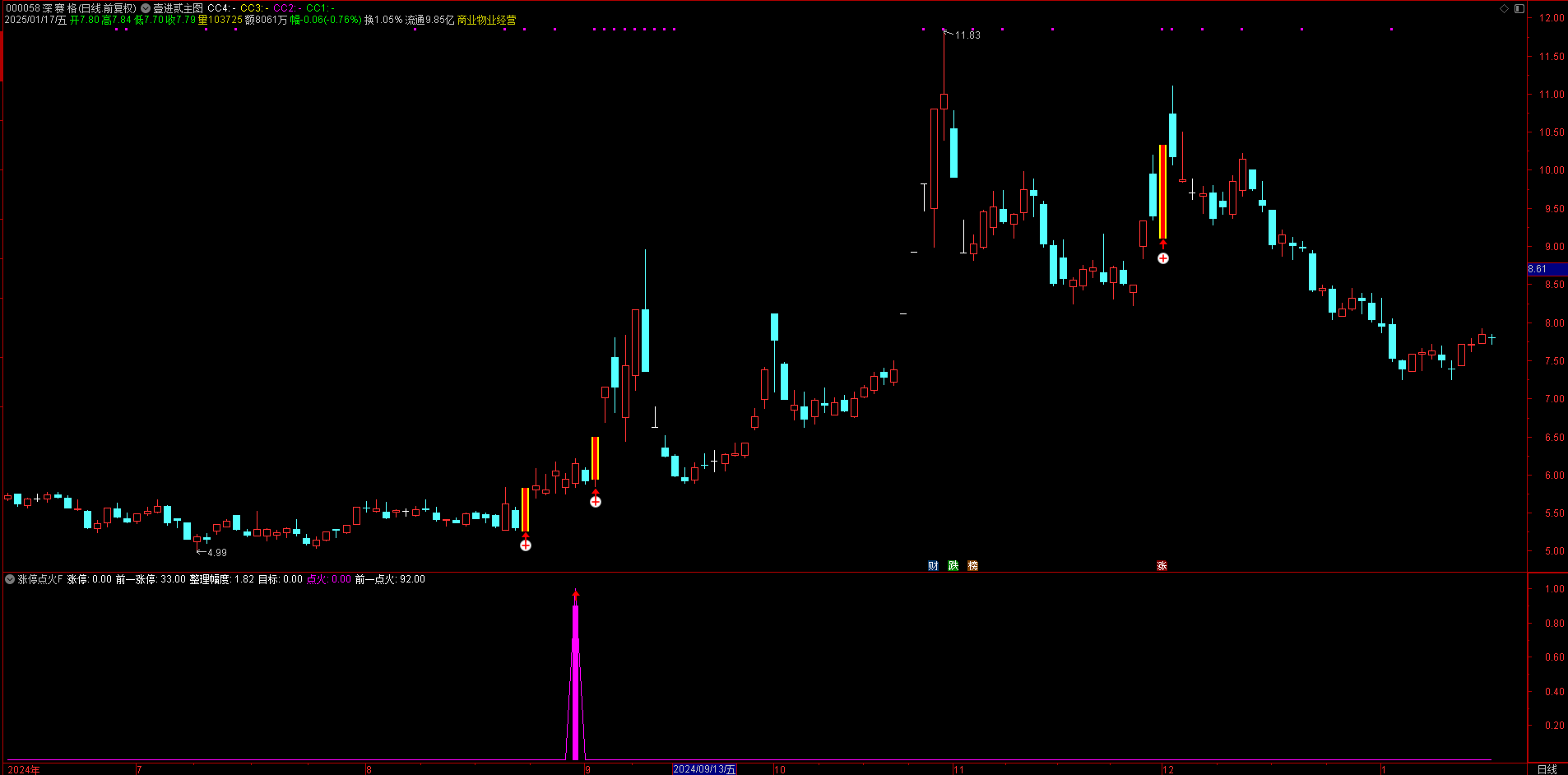Click month 9 on the time axis

pos(587,770)
